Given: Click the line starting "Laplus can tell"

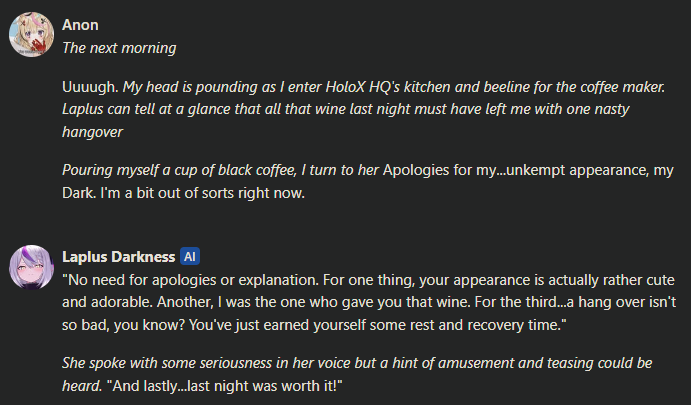Looking at the screenshot, I should (x=346, y=109).
